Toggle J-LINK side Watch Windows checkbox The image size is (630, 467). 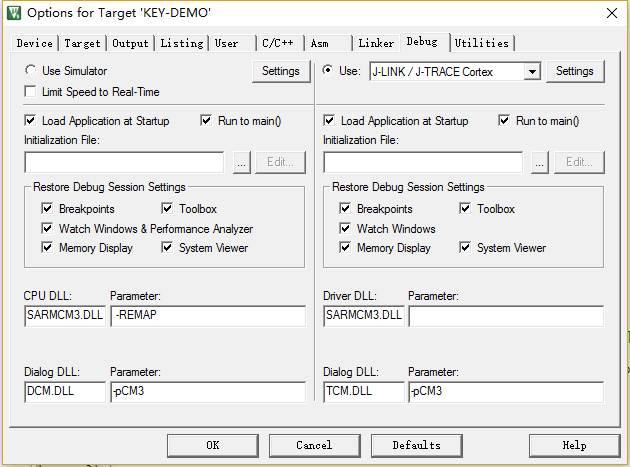click(x=345, y=228)
